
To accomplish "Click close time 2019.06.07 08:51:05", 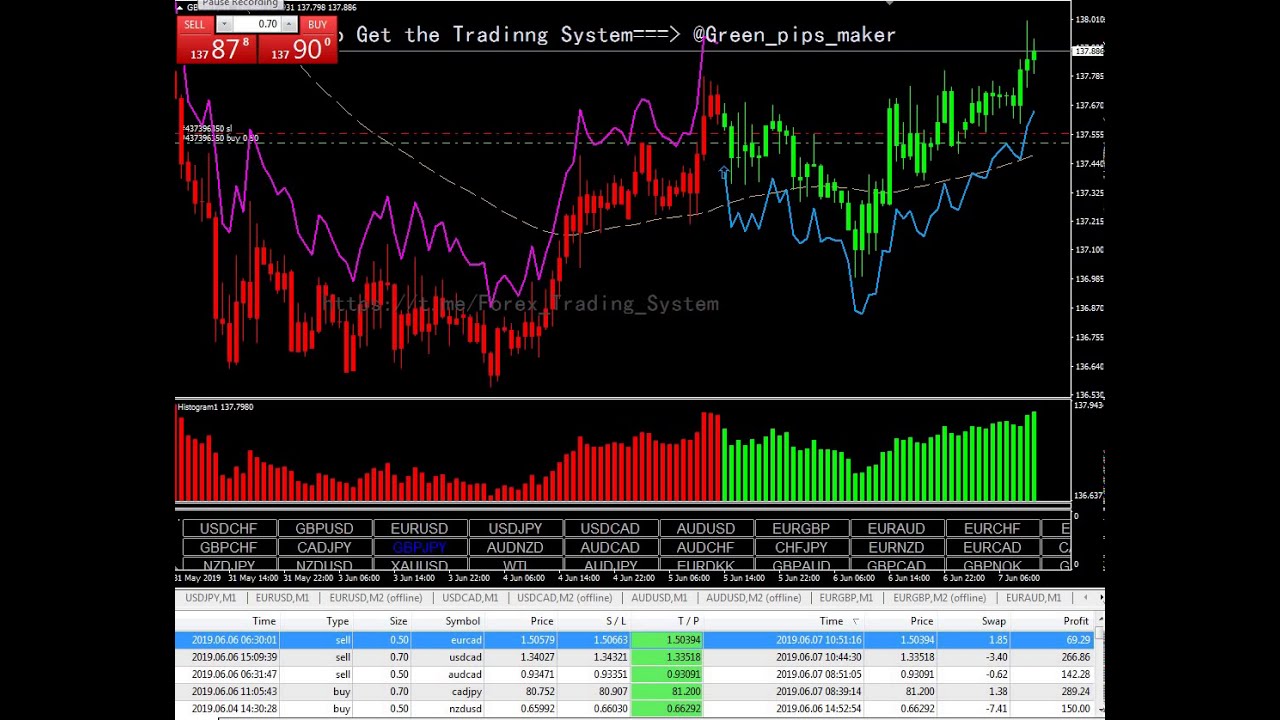I will 819,674.
